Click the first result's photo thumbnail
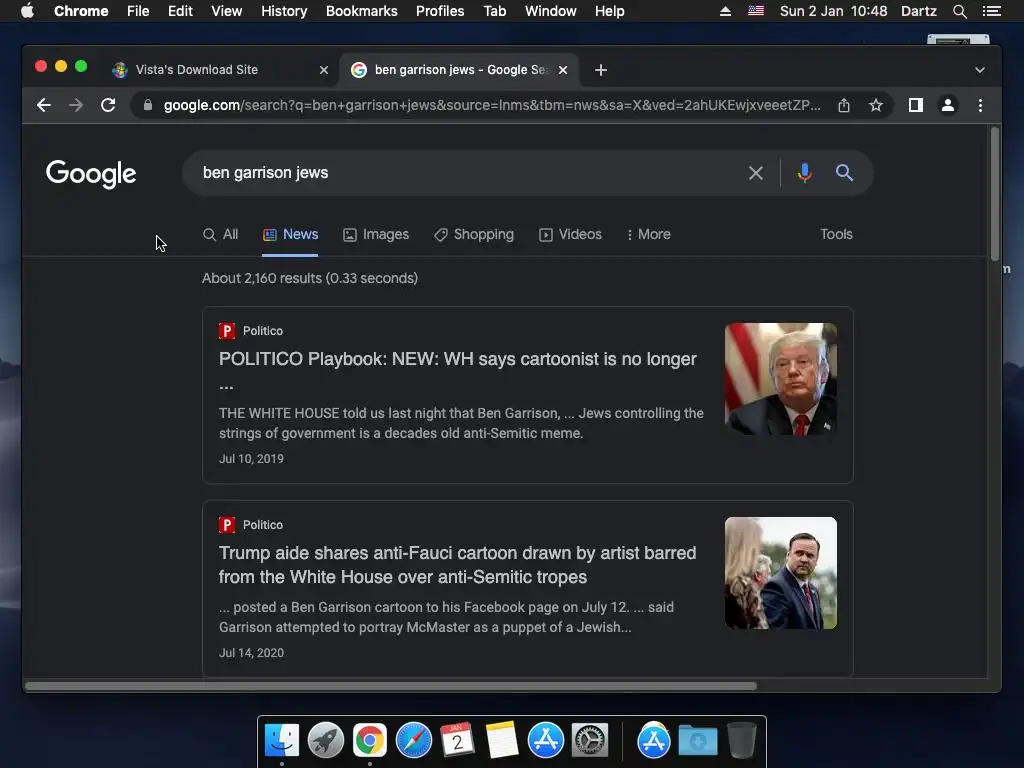Viewport: 1024px width, 768px height. point(781,379)
